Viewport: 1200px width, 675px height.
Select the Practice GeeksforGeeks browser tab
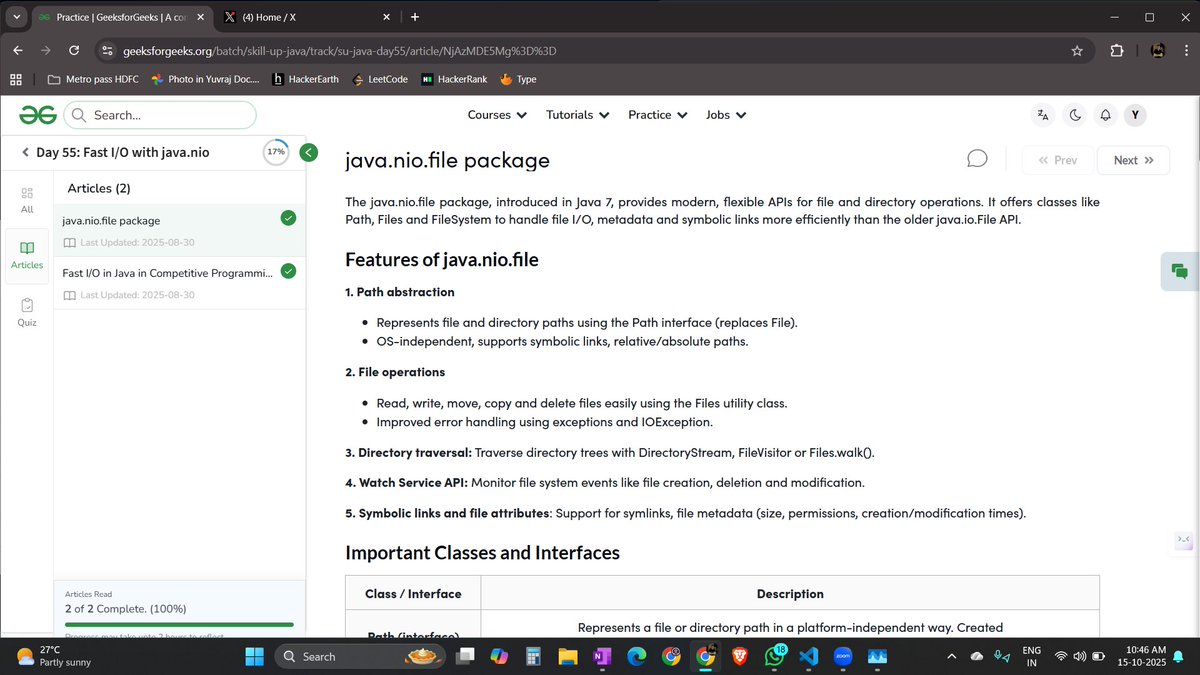click(x=121, y=17)
